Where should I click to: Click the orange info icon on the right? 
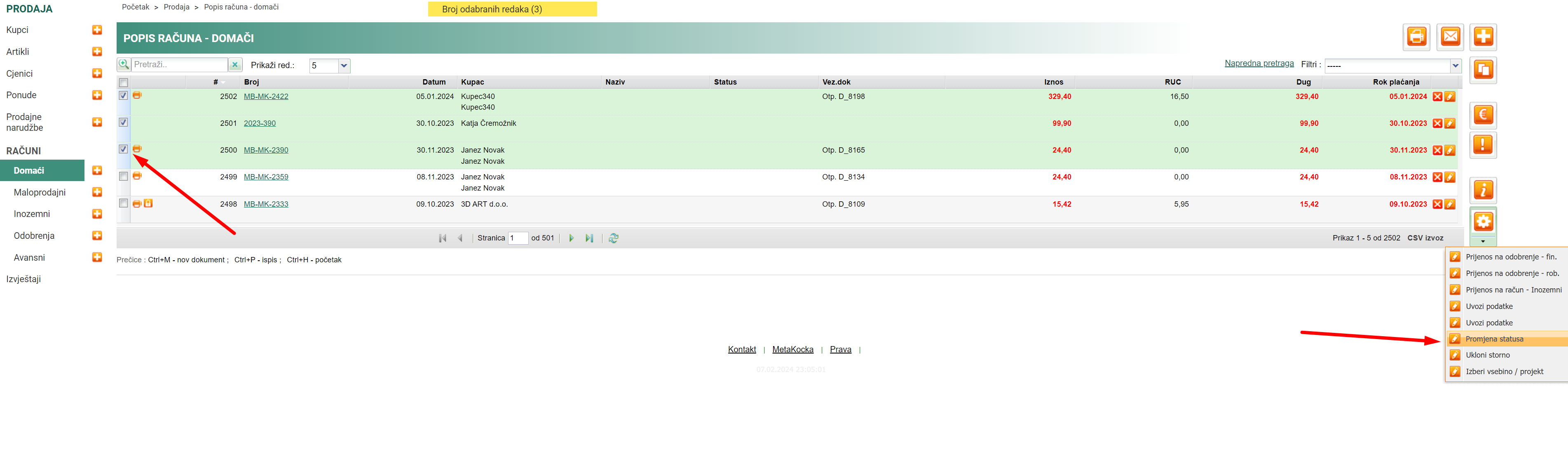(x=1483, y=190)
